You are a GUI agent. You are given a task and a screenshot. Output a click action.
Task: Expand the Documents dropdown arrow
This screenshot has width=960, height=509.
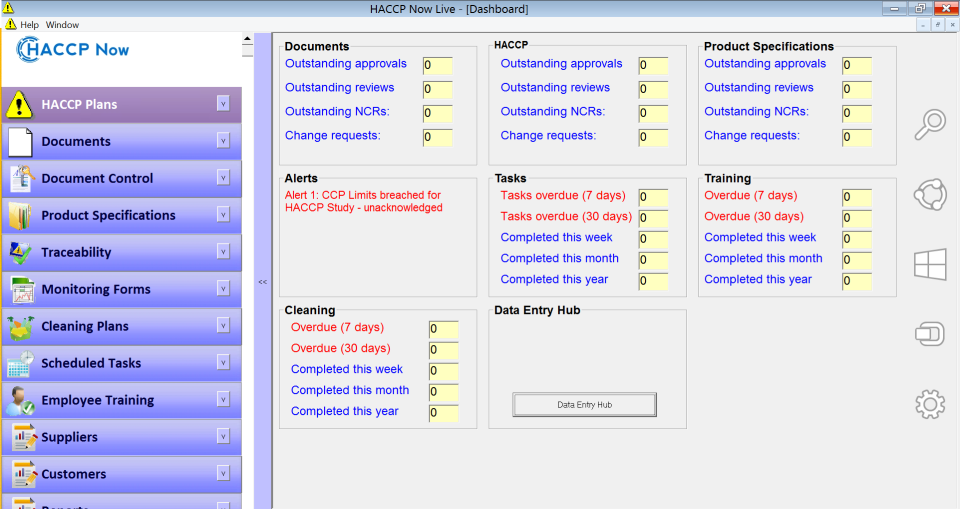tap(223, 141)
